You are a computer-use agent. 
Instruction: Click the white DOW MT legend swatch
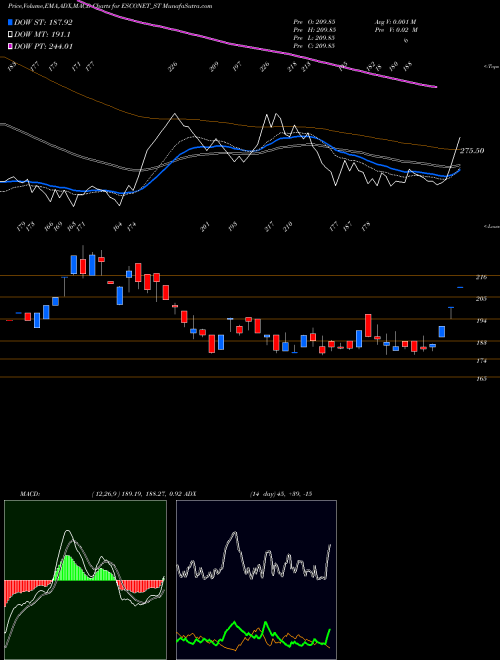point(11,35)
